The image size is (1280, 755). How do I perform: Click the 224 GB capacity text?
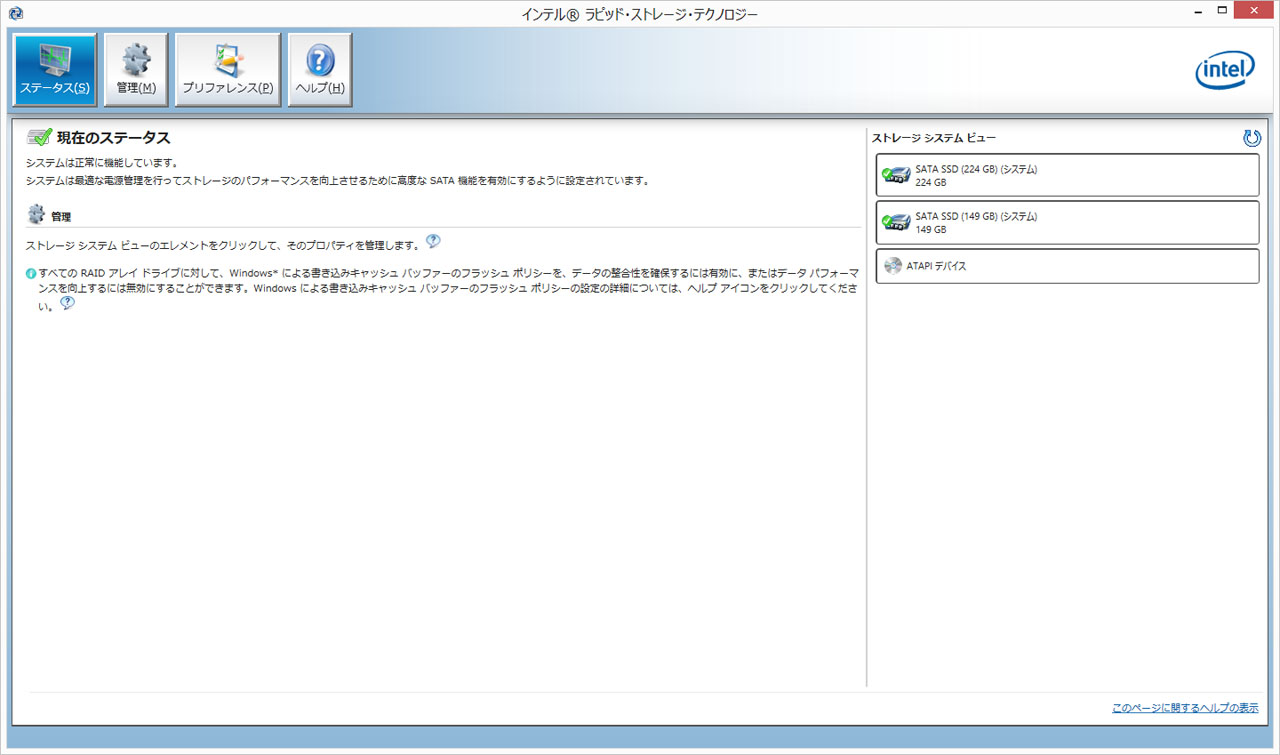tap(931, 183)
